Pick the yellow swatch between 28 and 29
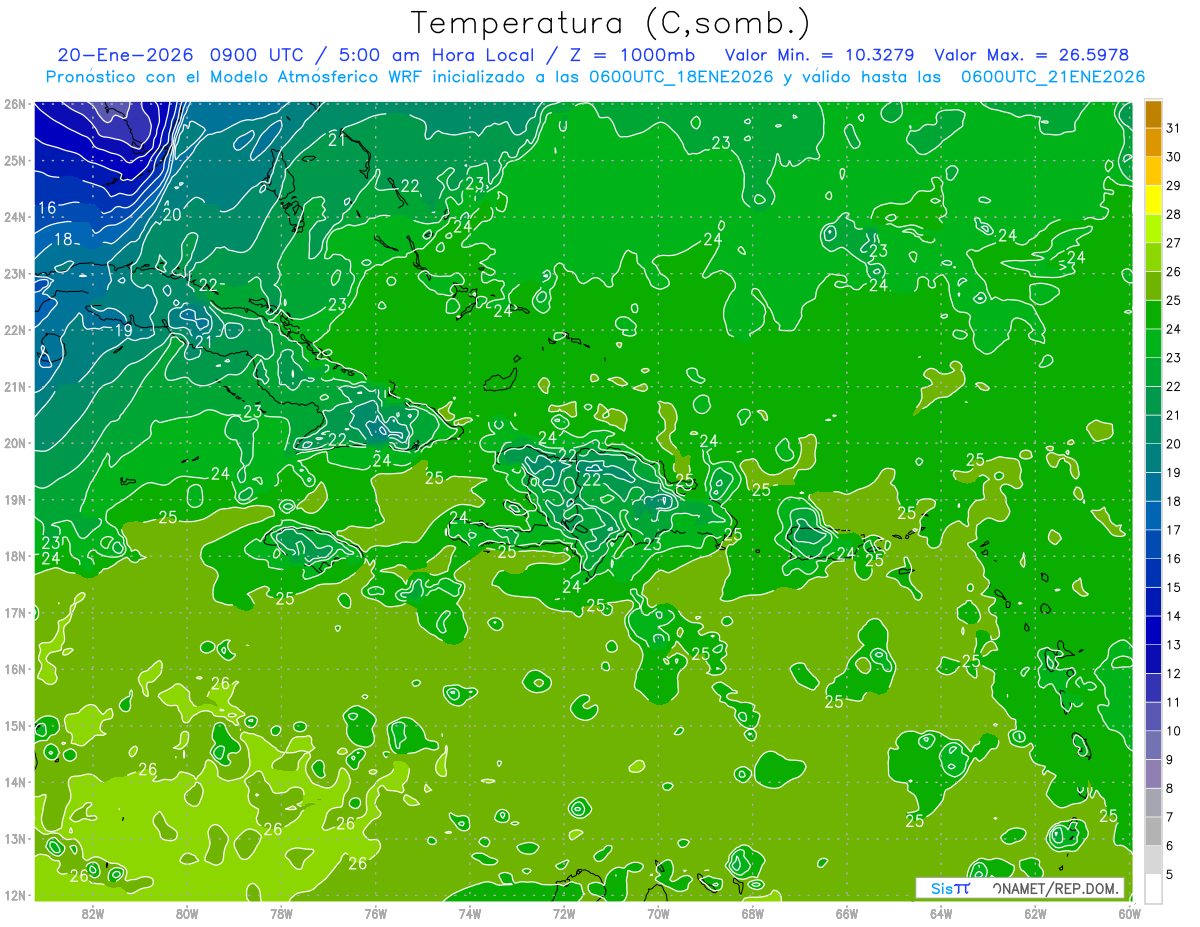The image size is (1200, 927). pyautogui.click(x=1153, y=200)
